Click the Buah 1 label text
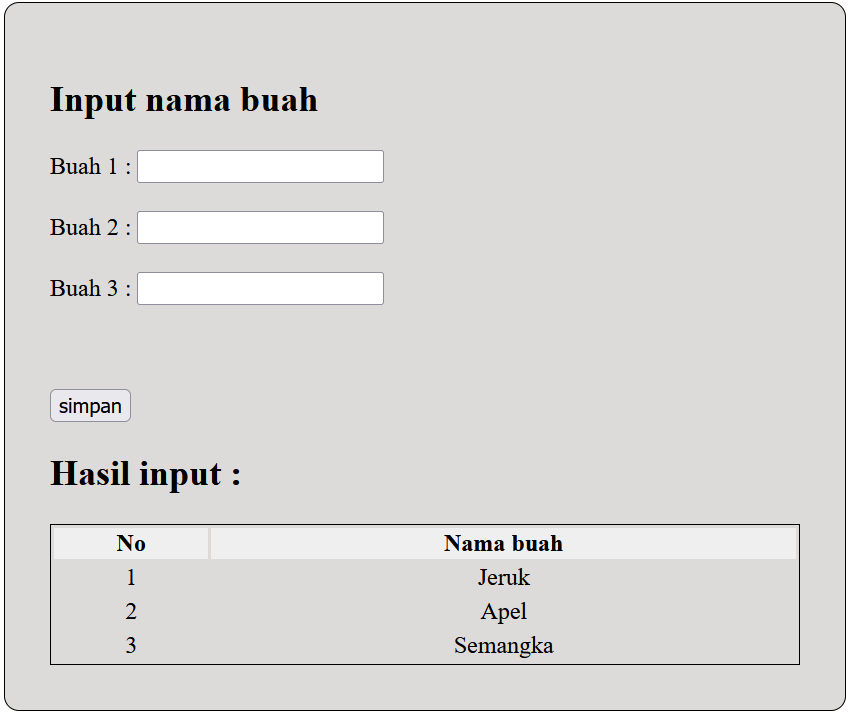This screenshot has width=853, height=715. pyautogui.click(x=88, y=166)
